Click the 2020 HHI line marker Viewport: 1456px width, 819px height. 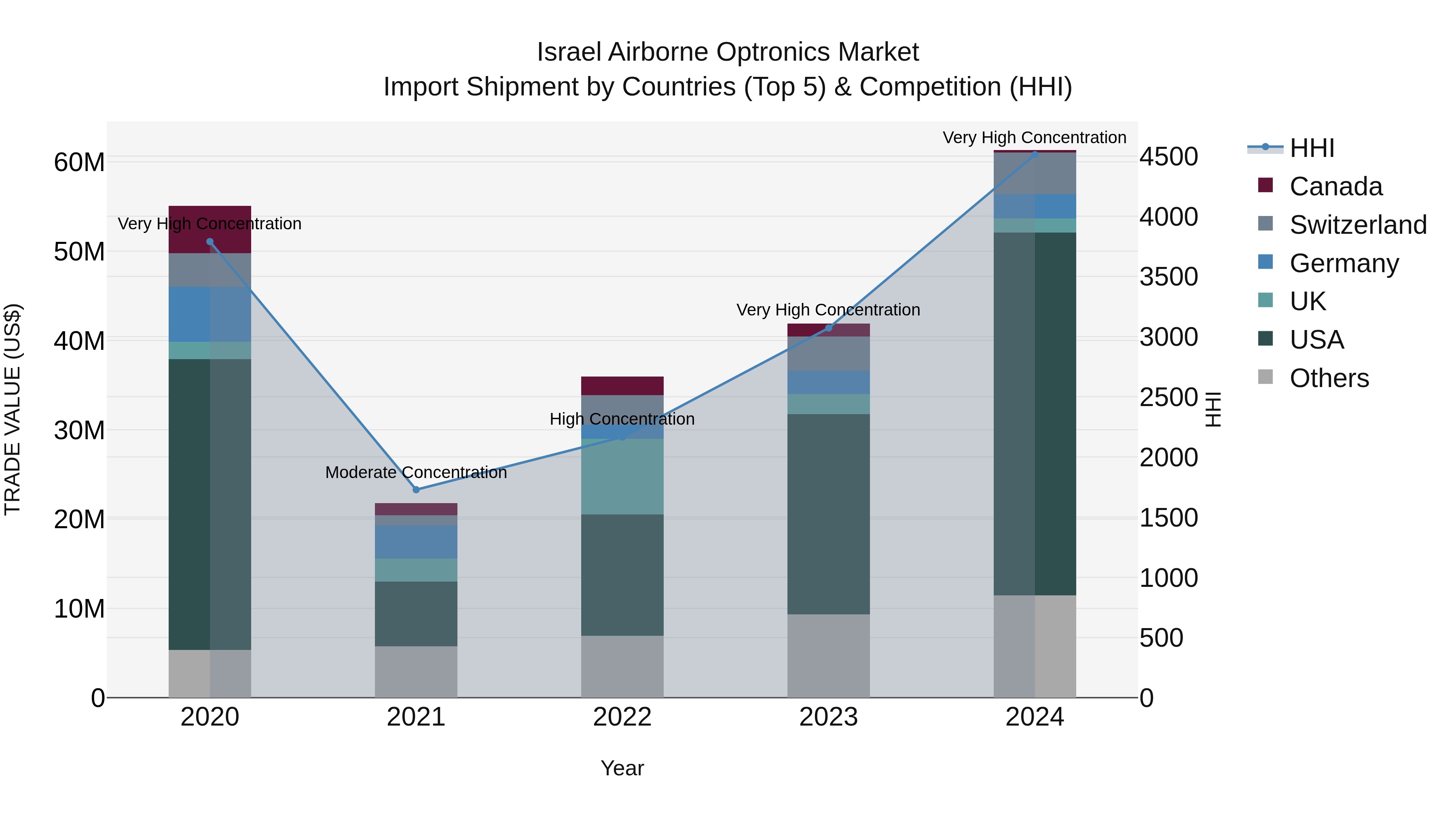coord(210,242)
